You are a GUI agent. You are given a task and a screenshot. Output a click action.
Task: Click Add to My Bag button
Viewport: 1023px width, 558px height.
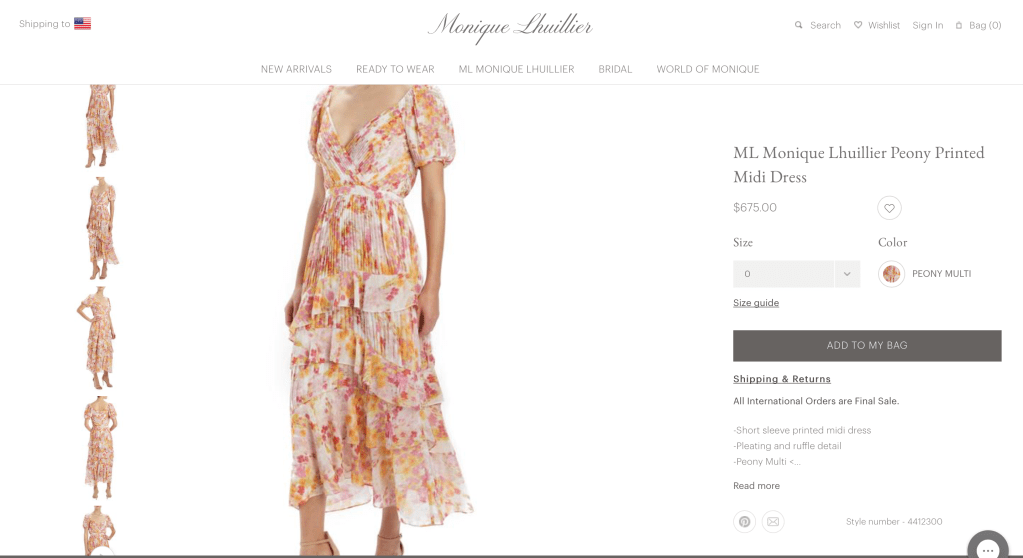click(867, 345)
